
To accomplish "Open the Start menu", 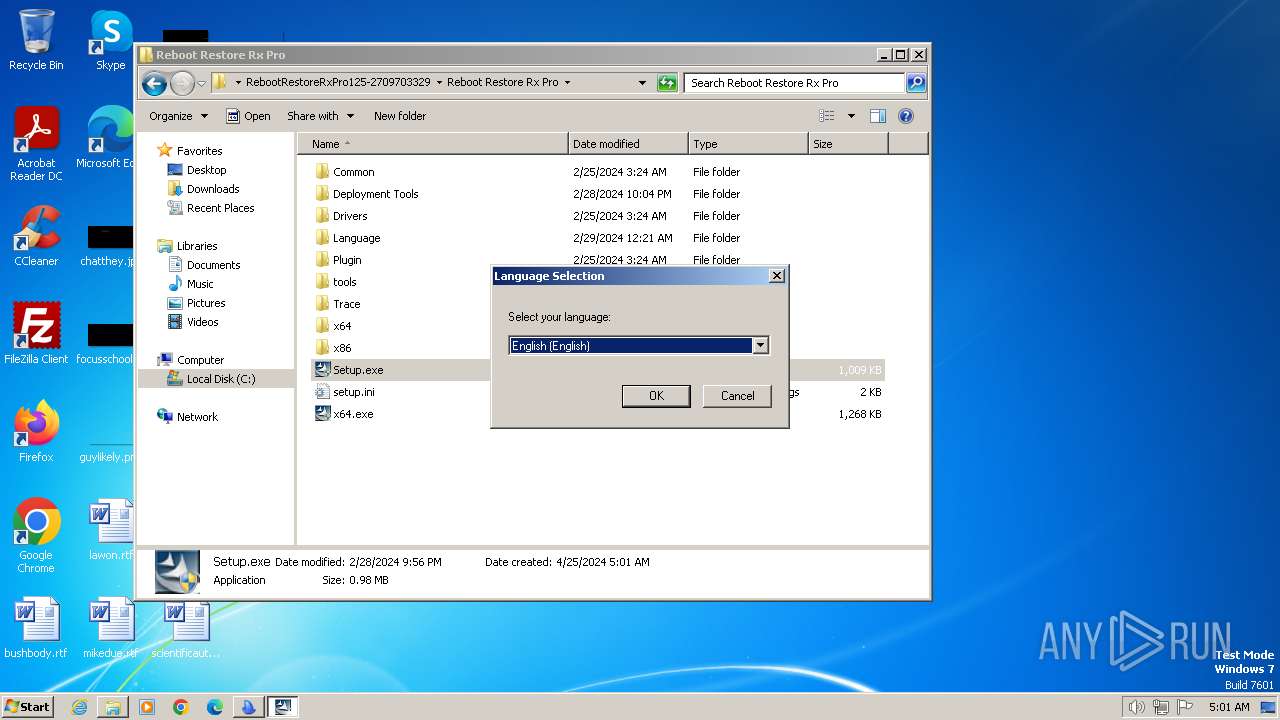I will [x=27, y=707].
